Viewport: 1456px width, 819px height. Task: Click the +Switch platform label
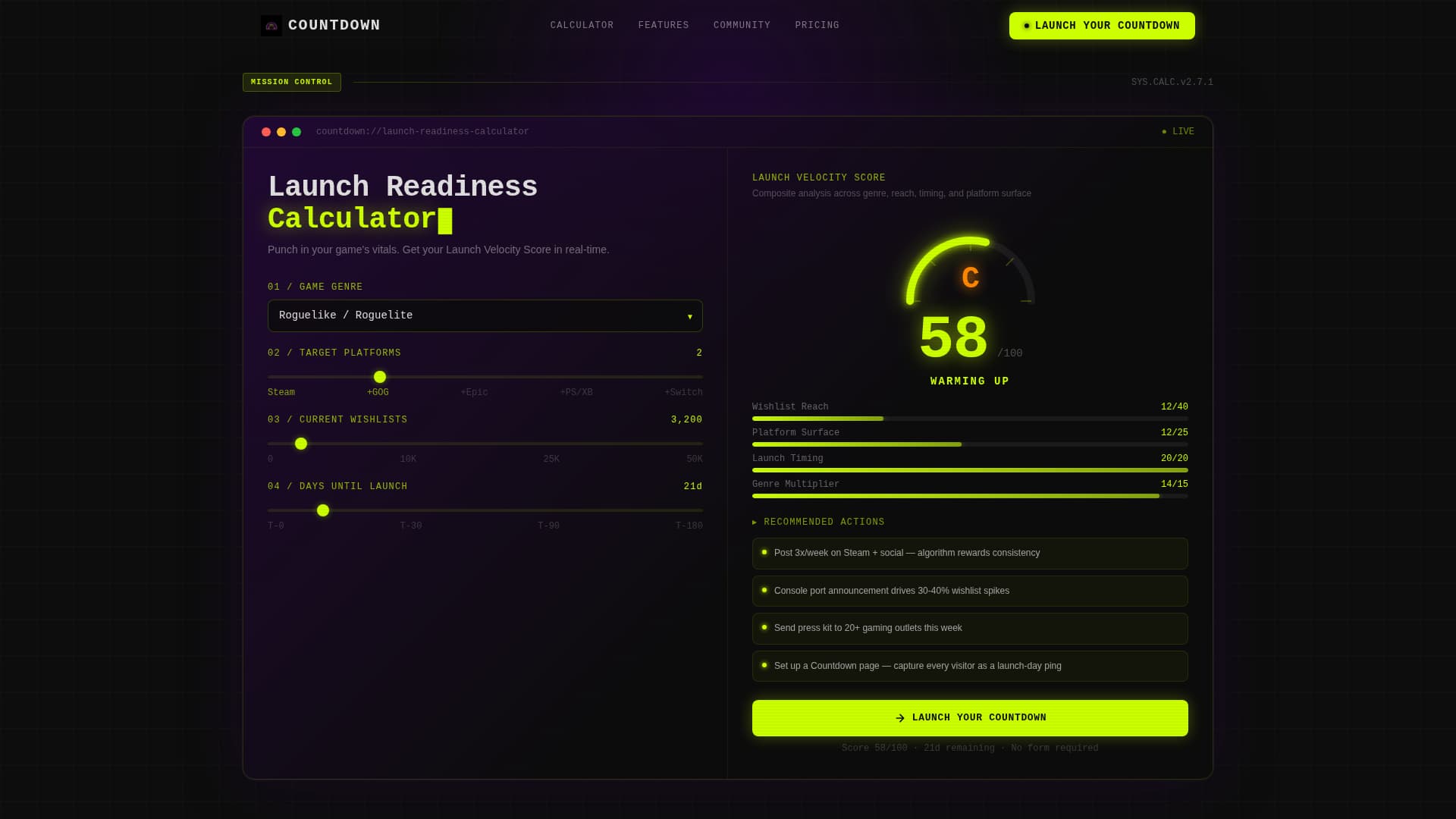tap(683, 392)
